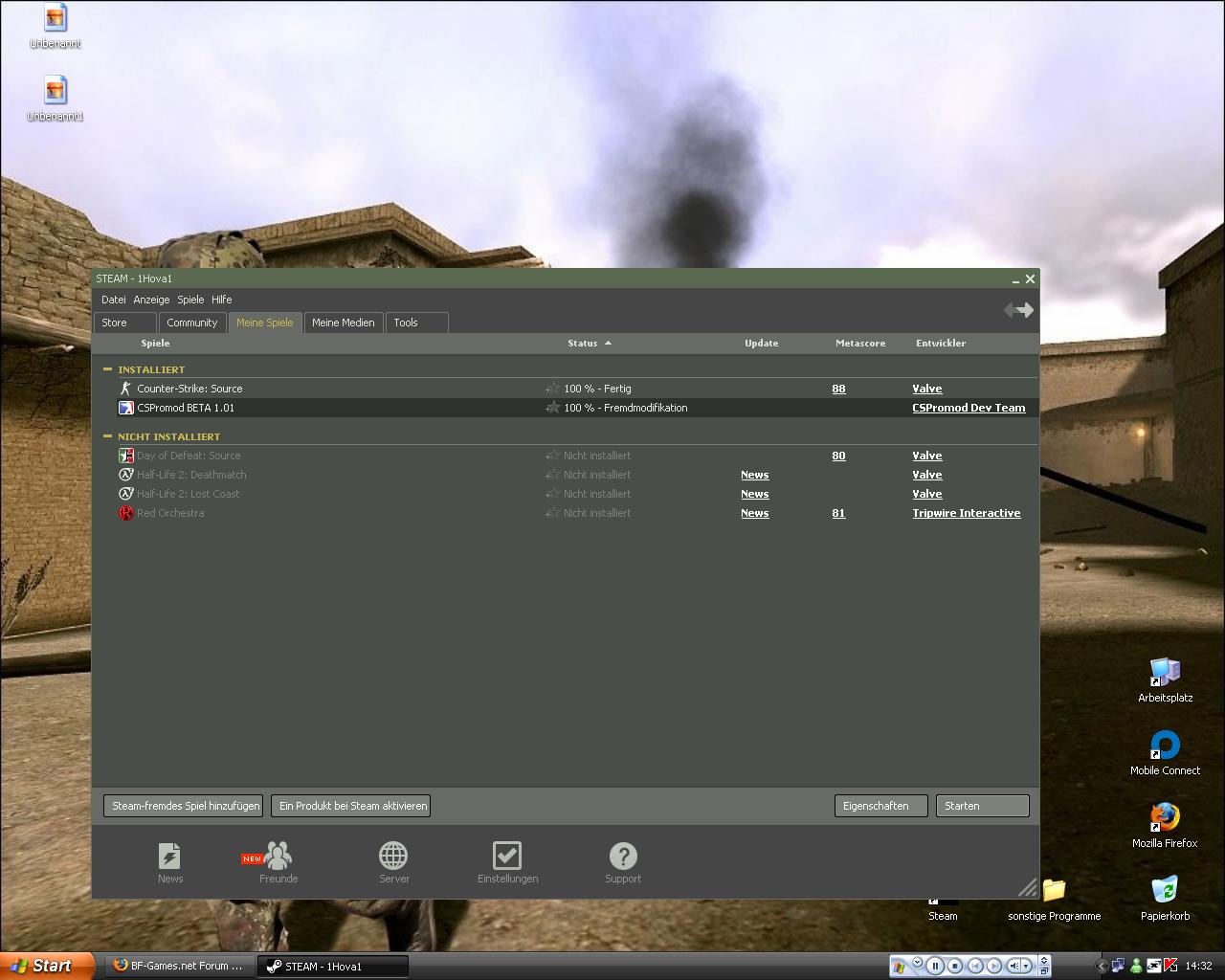Switch to the Tools tab
The height and width of the screenshot is (980, 1225).
pos(416,323)
